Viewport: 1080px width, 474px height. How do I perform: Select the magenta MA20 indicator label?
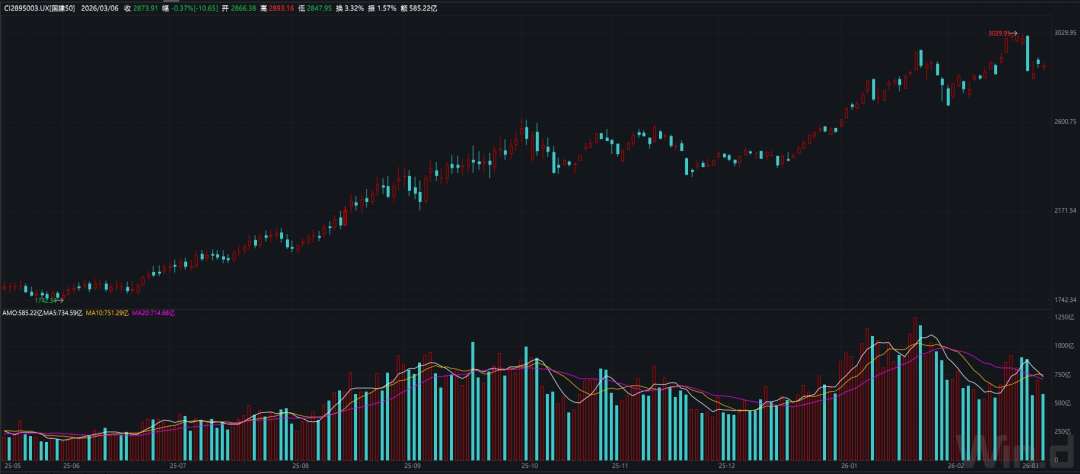tap(154, 313)
